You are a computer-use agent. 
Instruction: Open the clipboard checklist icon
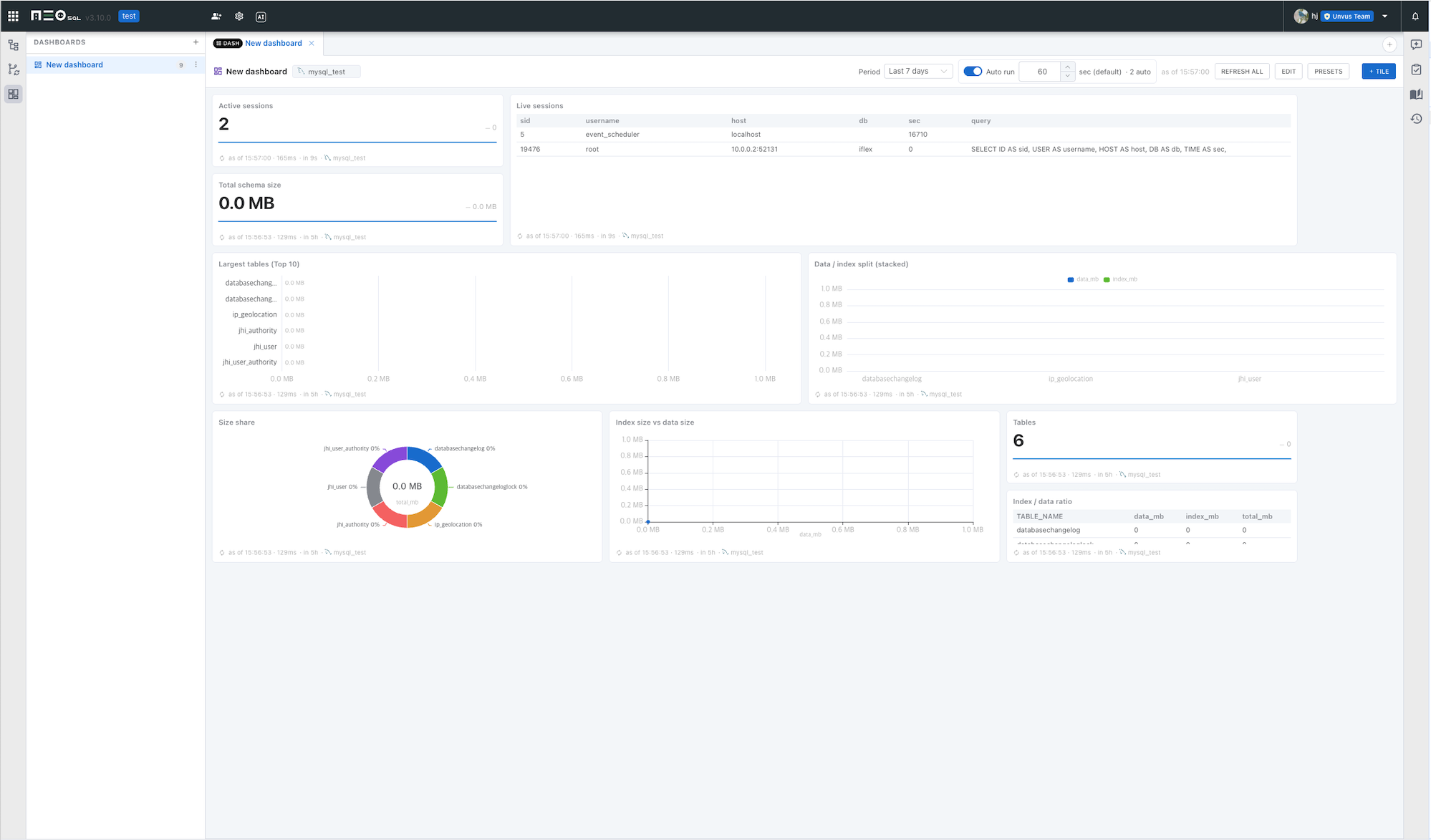[1416, 69]
